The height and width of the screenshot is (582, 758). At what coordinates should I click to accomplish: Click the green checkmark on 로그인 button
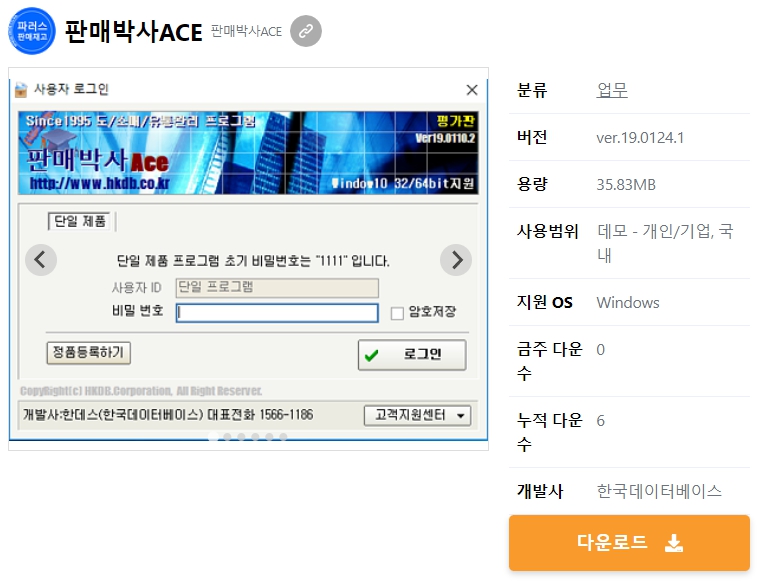(372, 356)
